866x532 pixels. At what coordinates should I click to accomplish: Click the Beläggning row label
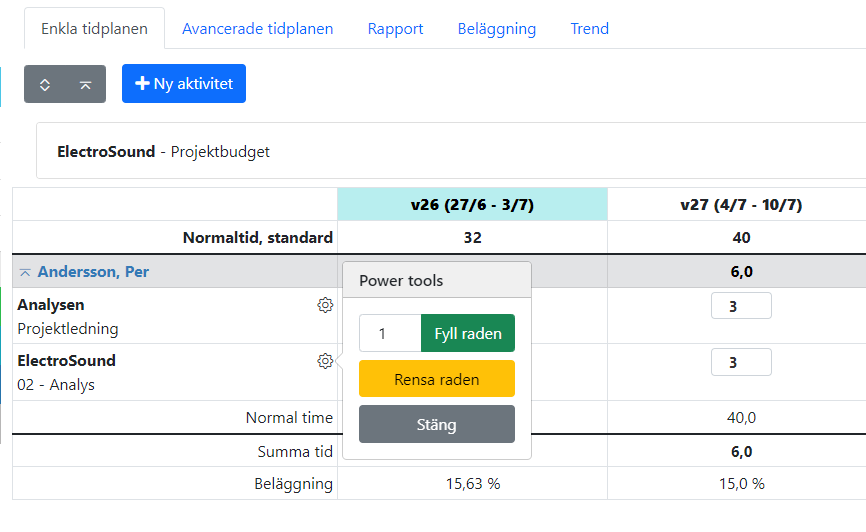[293, 484]
